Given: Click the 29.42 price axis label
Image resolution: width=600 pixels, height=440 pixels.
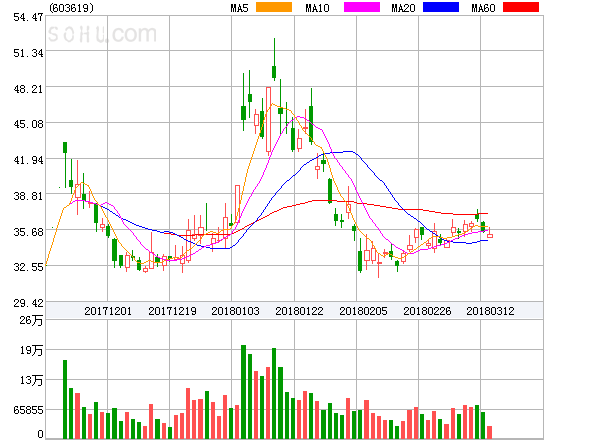Looking at the screenshot, I should click(x=28, y=303).
